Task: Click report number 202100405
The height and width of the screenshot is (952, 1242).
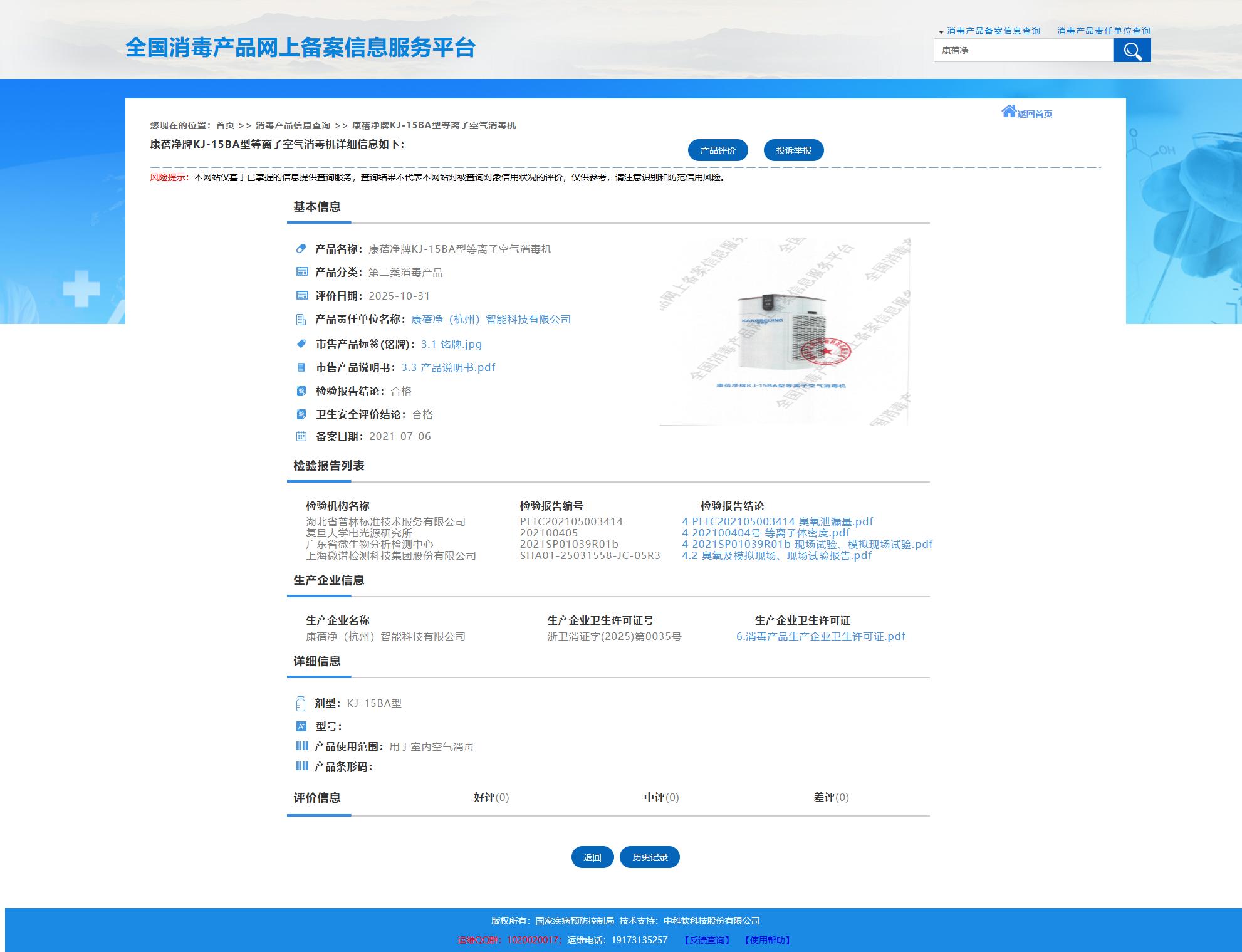Action: (x=549, y=533)
